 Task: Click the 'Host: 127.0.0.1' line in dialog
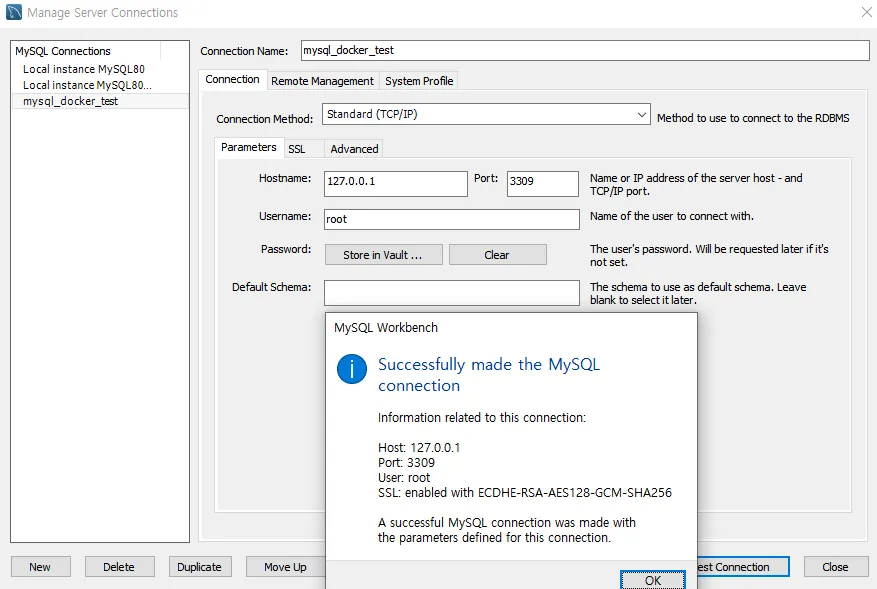(419, 447)
